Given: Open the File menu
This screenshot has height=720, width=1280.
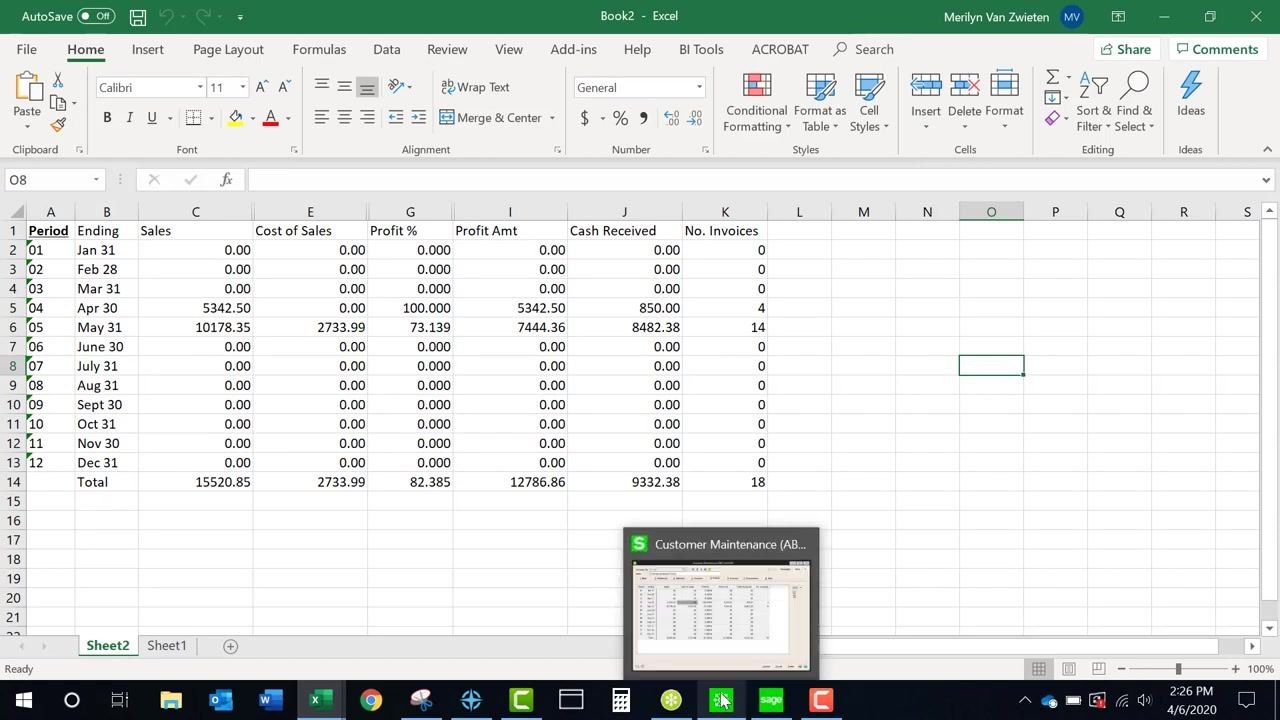Looking at the screenshot, I should click(x=27, y=49).
